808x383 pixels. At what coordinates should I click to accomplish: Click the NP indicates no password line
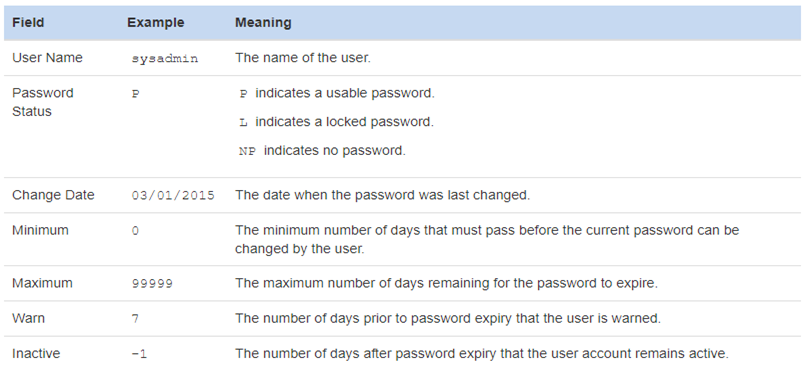(322, 151)
